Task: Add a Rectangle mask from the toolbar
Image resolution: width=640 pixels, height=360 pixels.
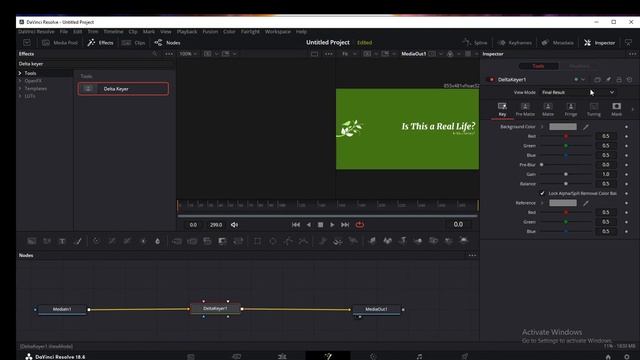Action: tap(258, 241)
